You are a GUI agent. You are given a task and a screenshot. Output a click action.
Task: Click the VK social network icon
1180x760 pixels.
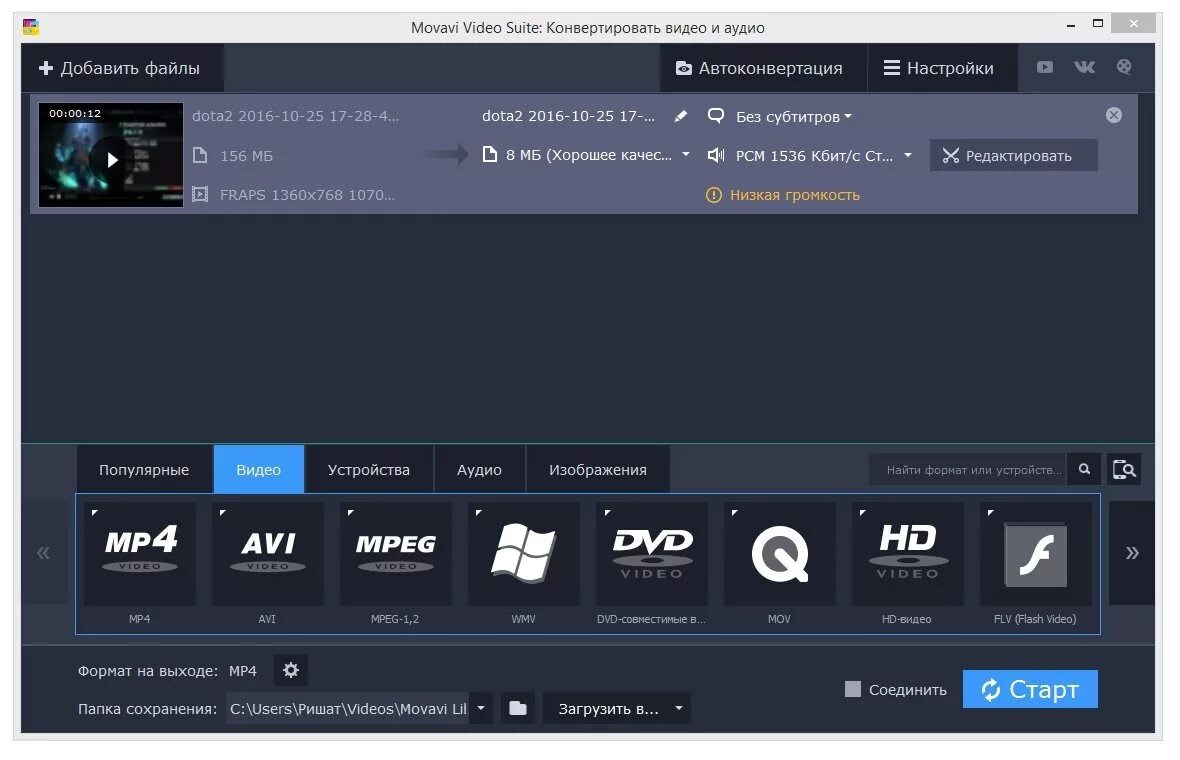pos(1084,67)
